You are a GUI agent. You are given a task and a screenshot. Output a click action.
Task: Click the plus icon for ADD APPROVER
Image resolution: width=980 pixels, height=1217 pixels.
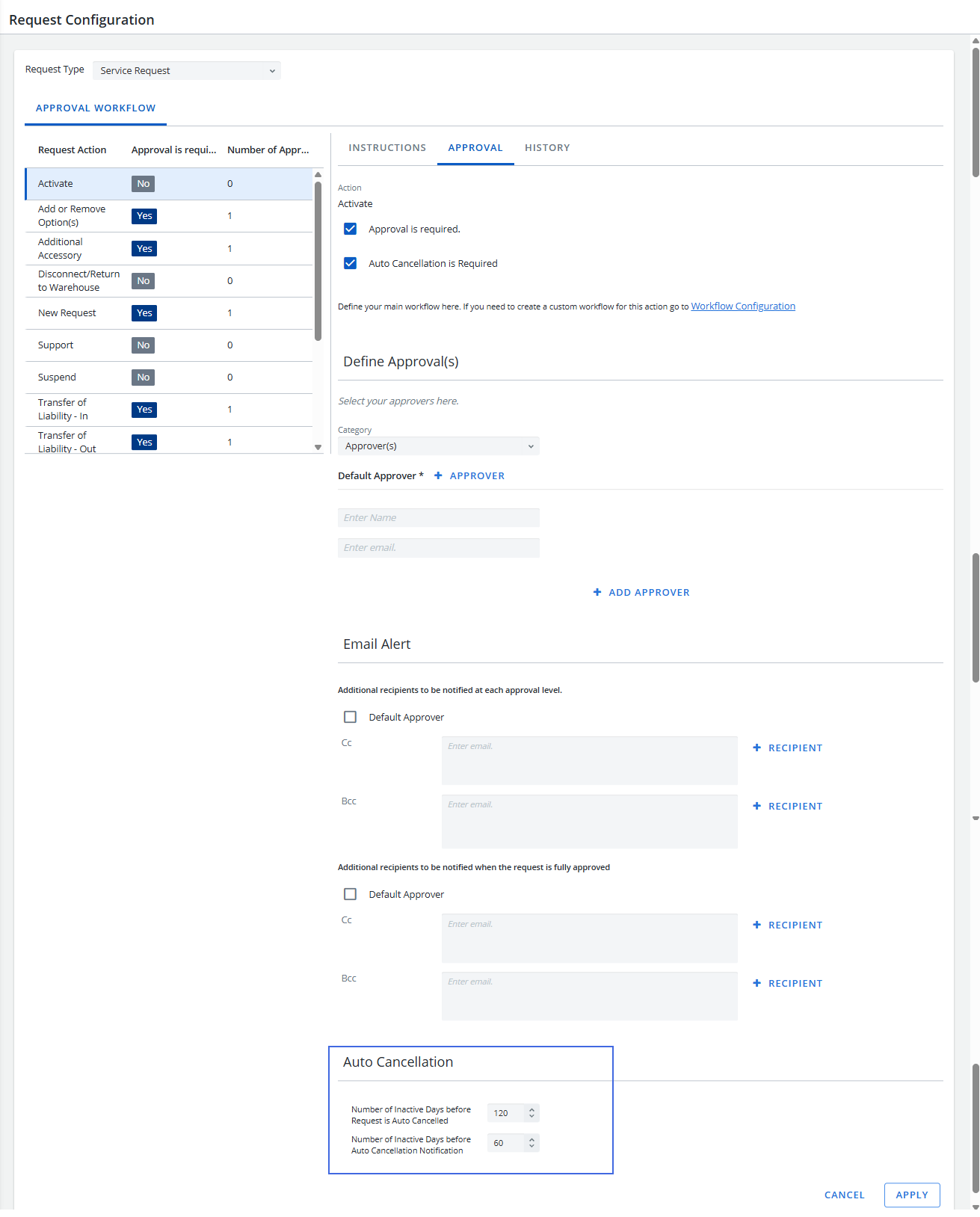pyautogui.click(x=597, y=592)
